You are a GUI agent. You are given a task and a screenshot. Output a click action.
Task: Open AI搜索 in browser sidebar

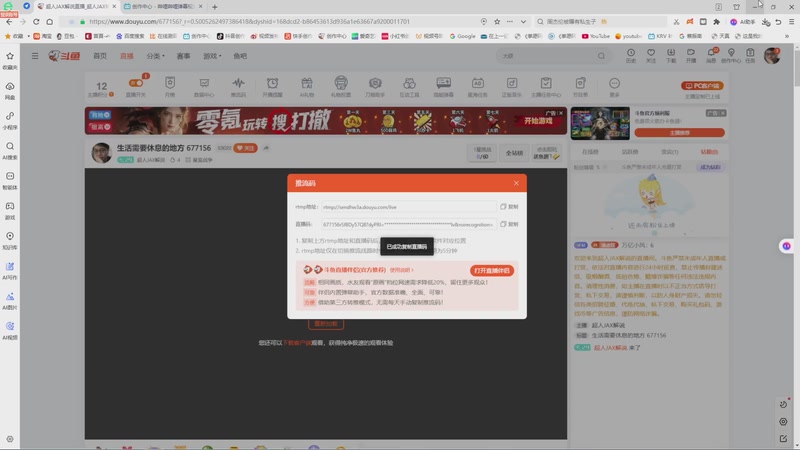[x=10, y=151]
